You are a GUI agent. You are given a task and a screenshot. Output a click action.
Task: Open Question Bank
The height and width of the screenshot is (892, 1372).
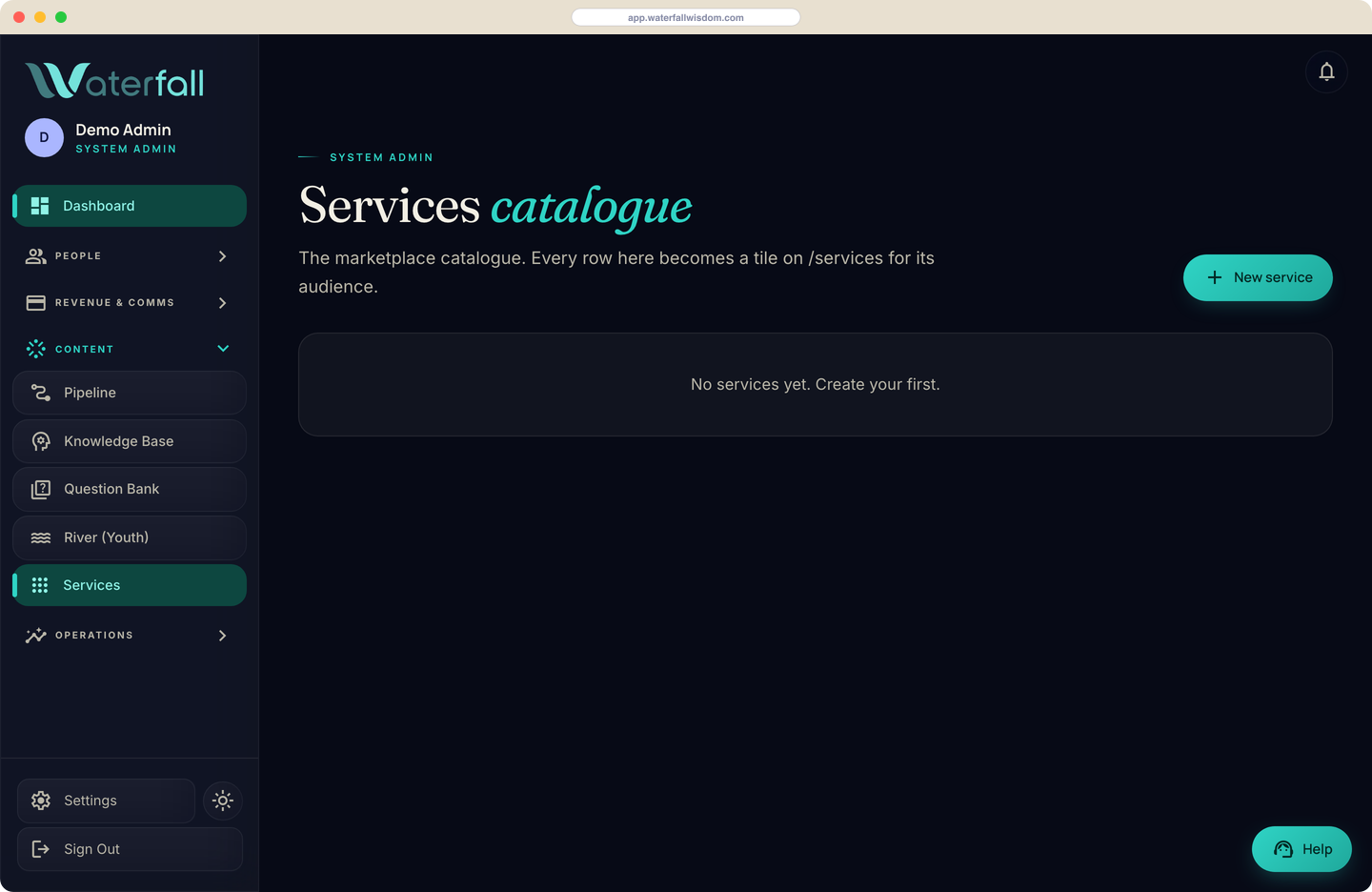pyautogui.click(x=130, y=489)
